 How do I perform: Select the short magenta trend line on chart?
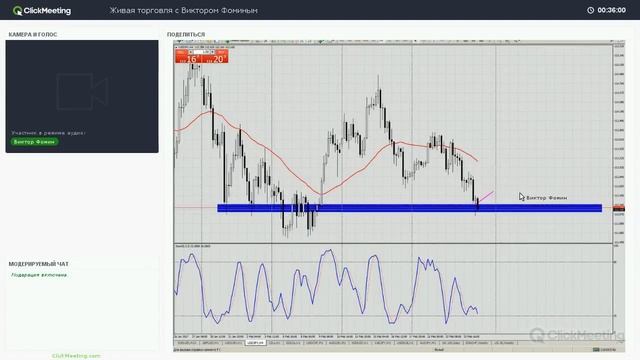[x=486, y=197]
